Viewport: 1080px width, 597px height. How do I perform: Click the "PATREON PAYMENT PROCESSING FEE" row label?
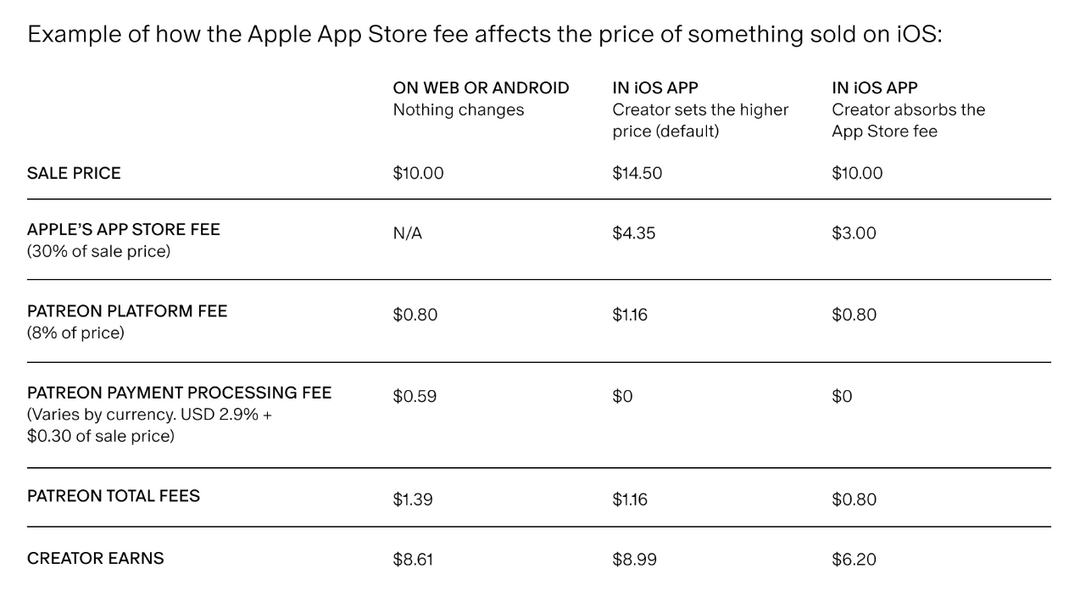[179, 393]
